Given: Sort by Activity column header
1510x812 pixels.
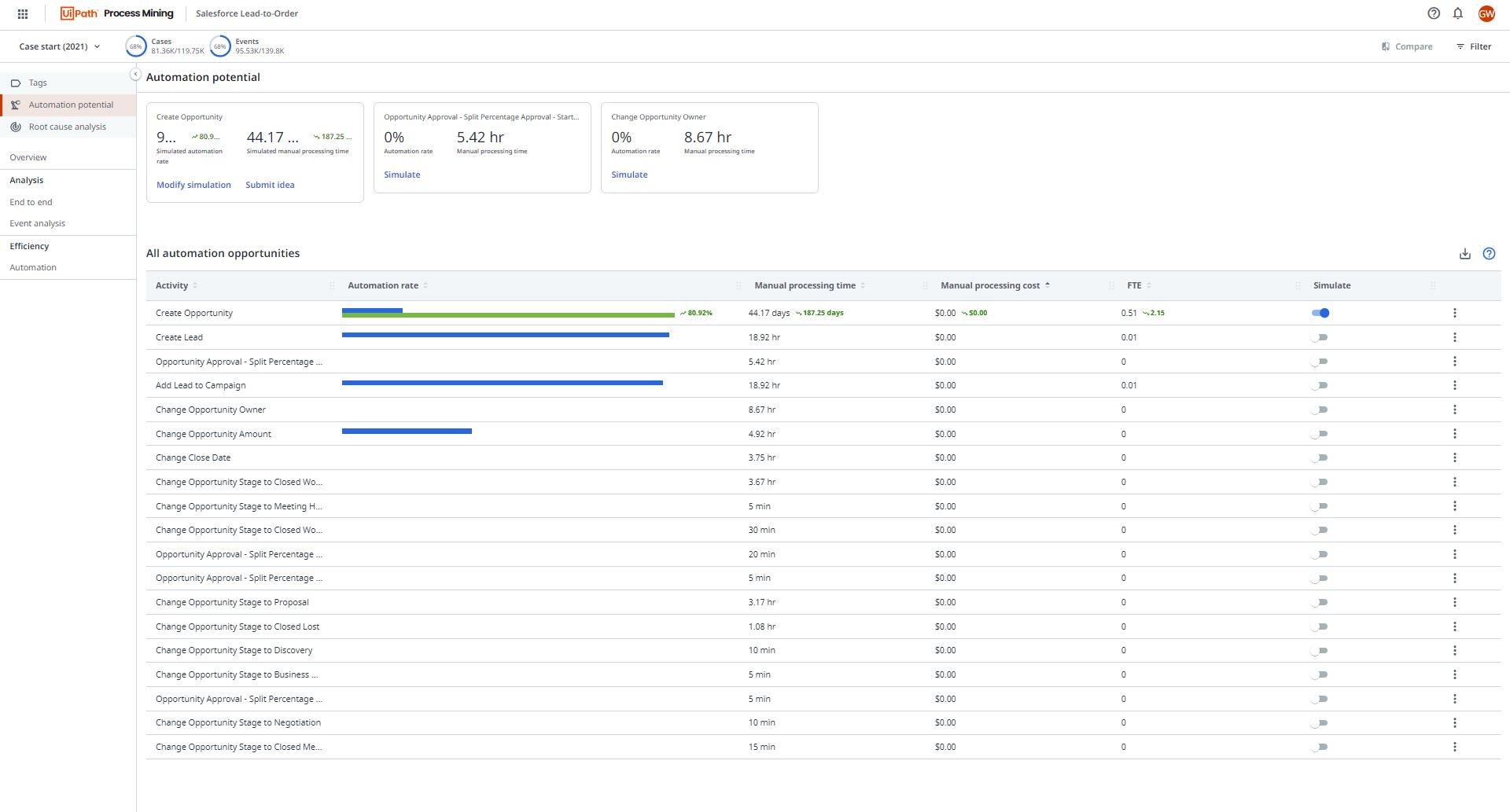Looking at the screenshot, I should (x=177, y=285).
